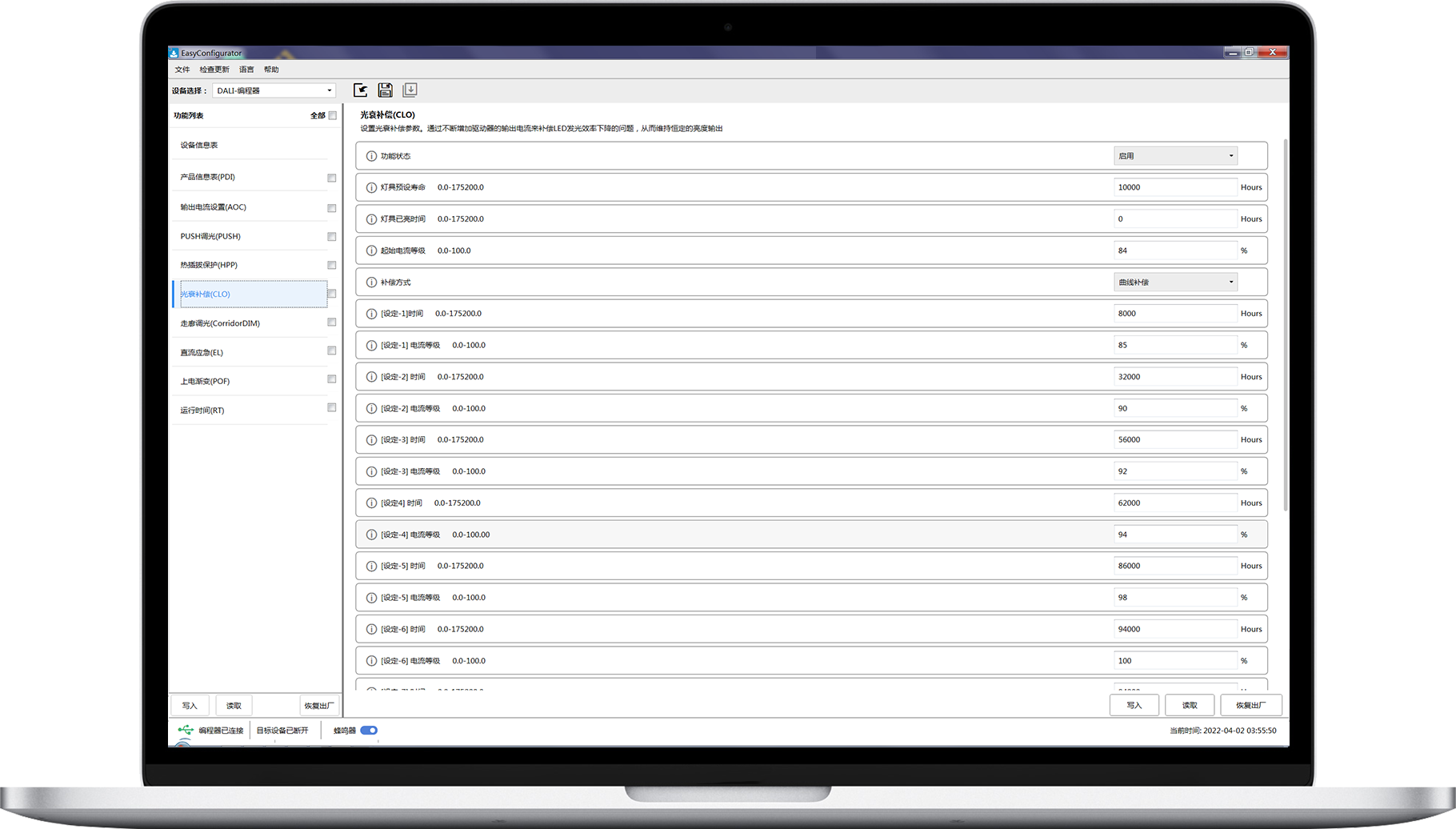Open the 文件 menu
The height and width of the screenshot is (829, 1456).
tap(182, 70)
